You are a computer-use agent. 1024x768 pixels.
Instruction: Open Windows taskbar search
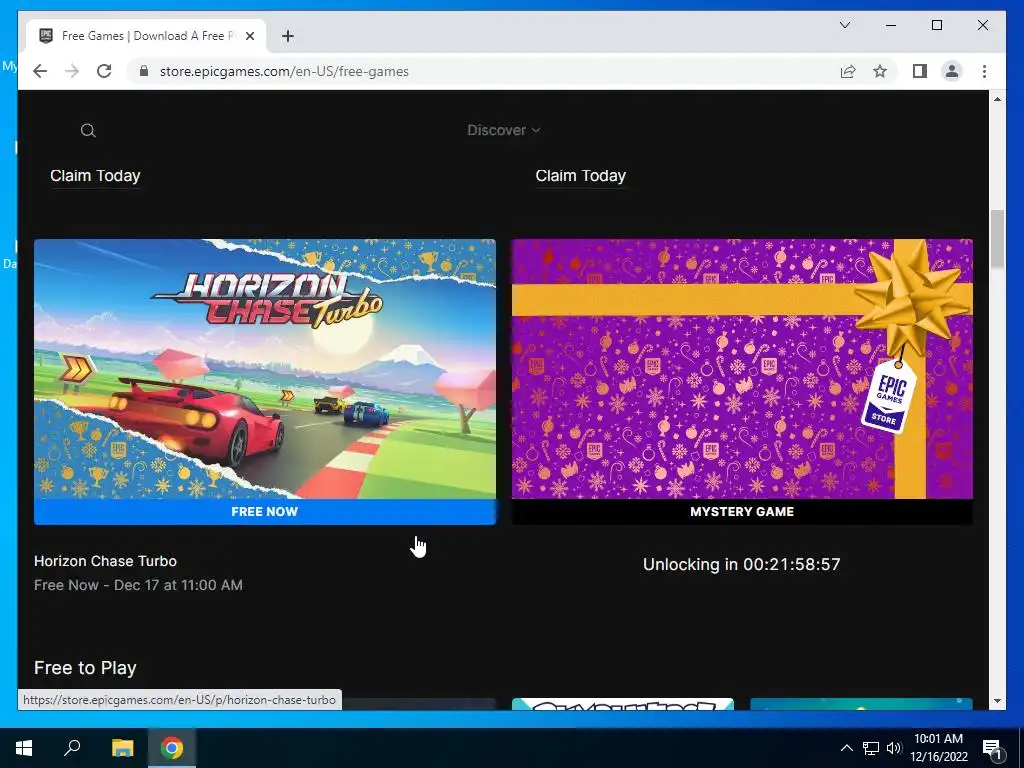tap(72, 748)
